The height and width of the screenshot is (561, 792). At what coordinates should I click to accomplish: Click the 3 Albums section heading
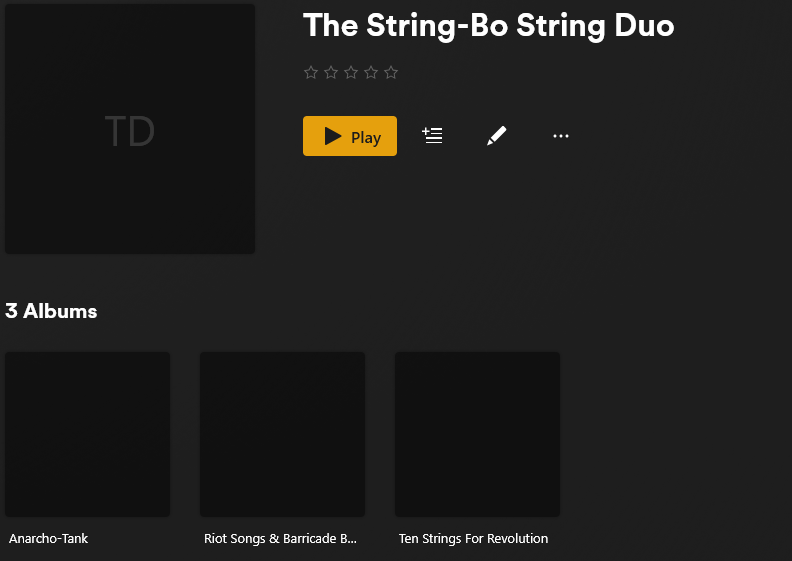[51, 311]
